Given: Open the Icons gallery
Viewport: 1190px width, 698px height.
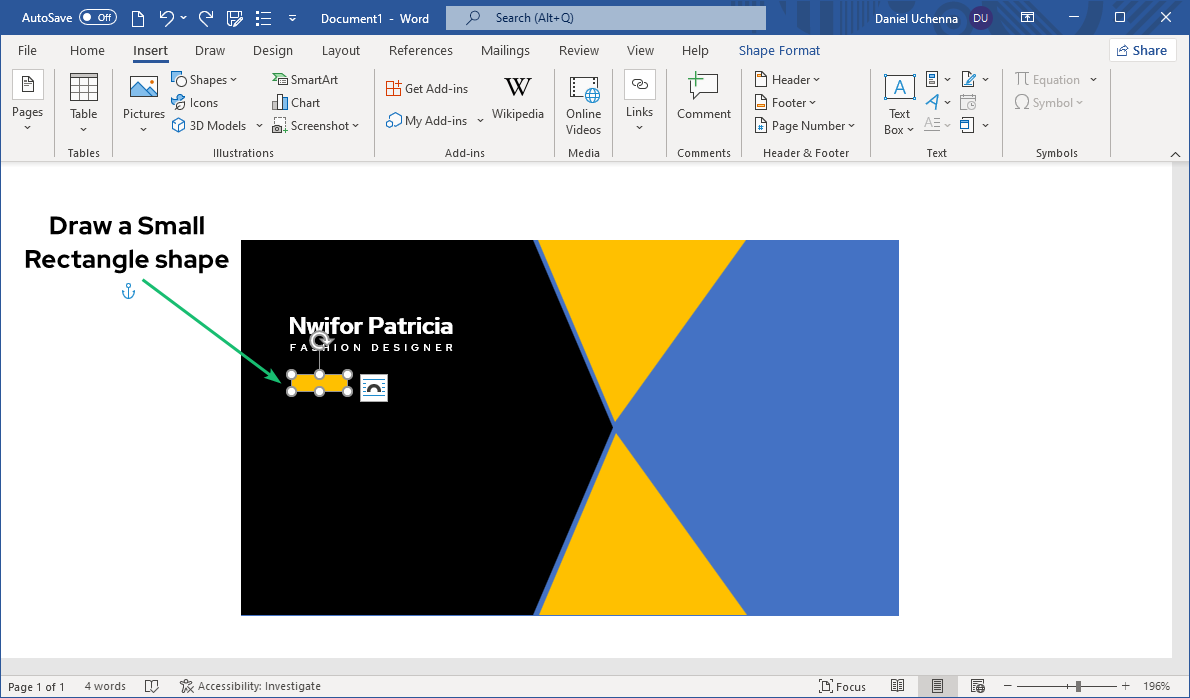Looking at the screenshot, I should tap(195, 102).
